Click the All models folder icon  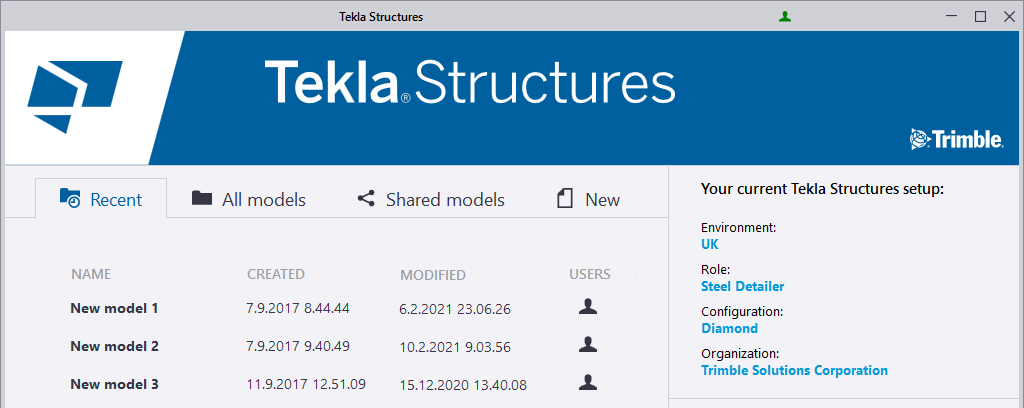pyautogui.click(x=202, y=199)
